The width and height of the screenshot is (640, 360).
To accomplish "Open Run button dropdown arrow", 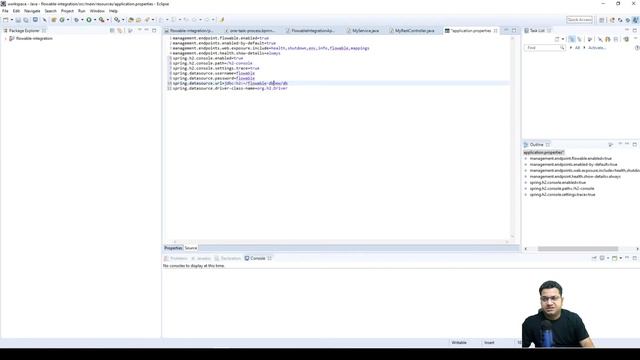I will coord(95,20).
